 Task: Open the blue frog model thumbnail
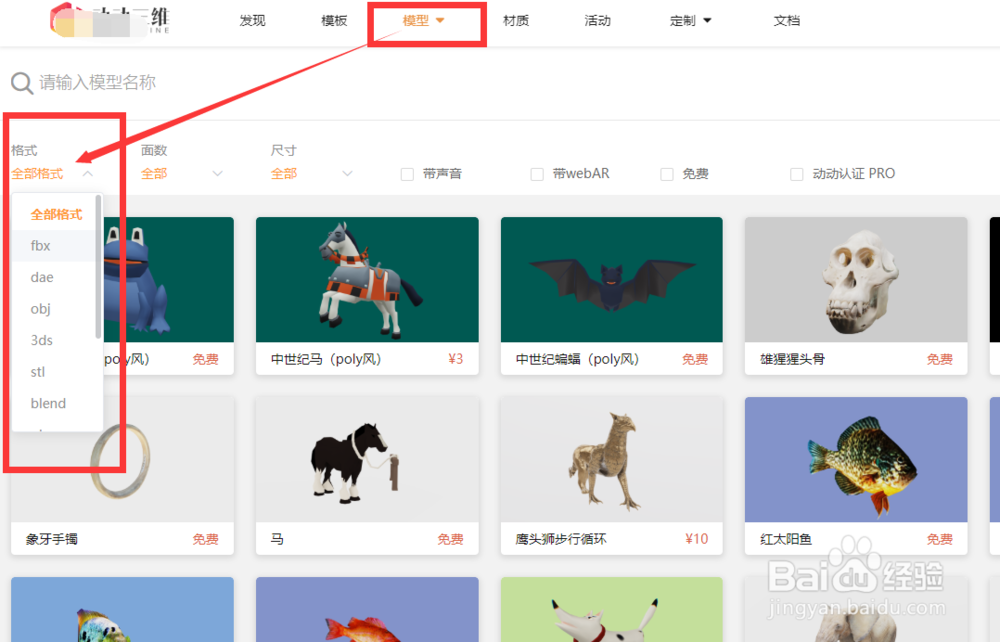[x=168, y=279]
